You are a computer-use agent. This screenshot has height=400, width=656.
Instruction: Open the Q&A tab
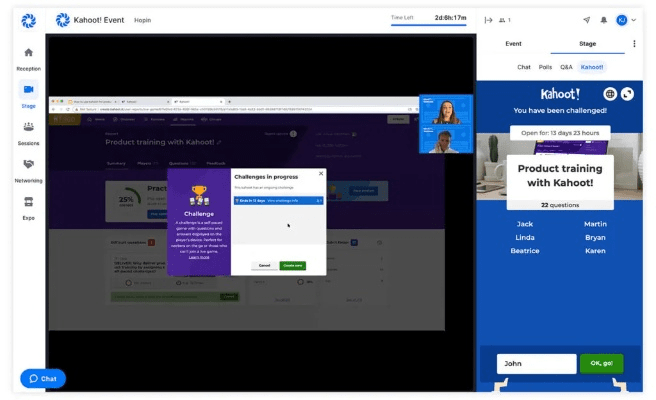(566, 67)
